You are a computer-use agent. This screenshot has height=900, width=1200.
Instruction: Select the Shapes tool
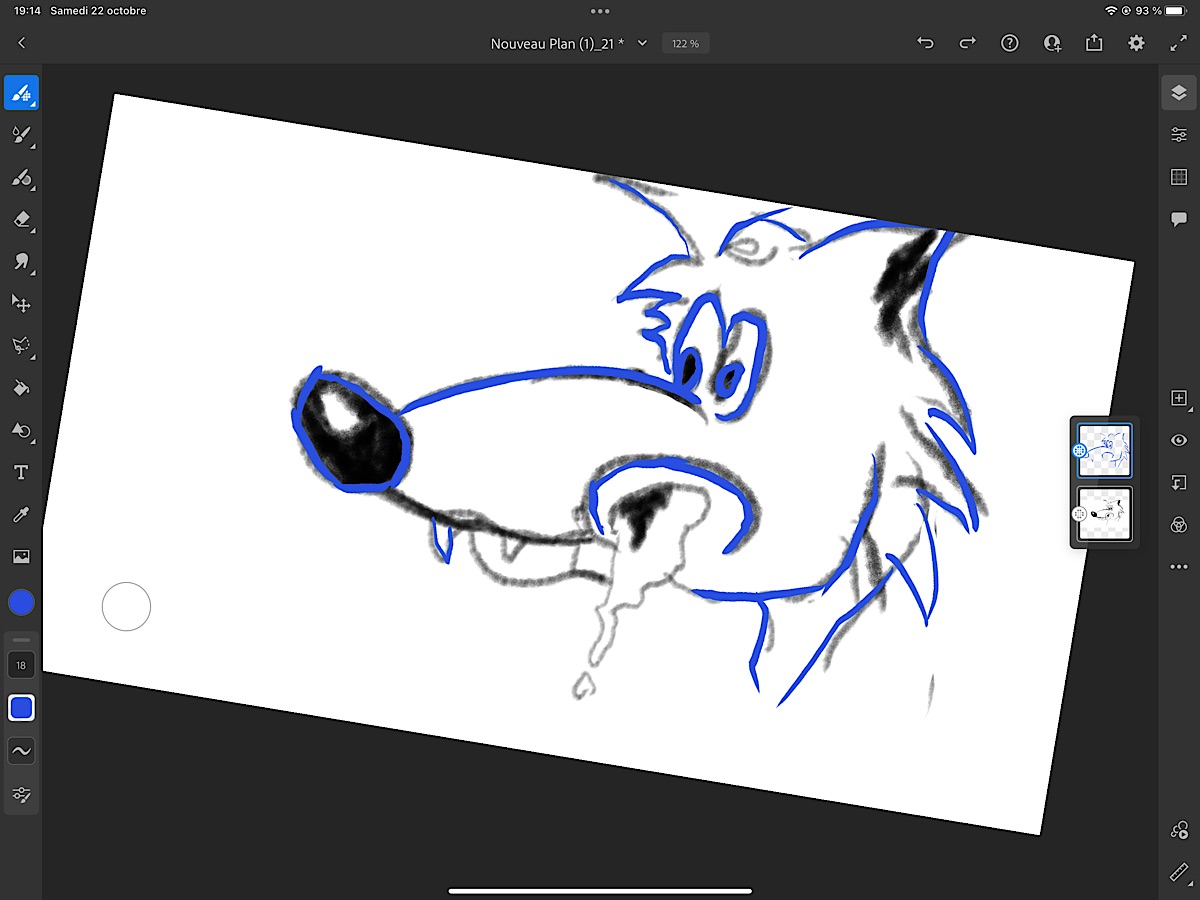(x=21, y=430)
